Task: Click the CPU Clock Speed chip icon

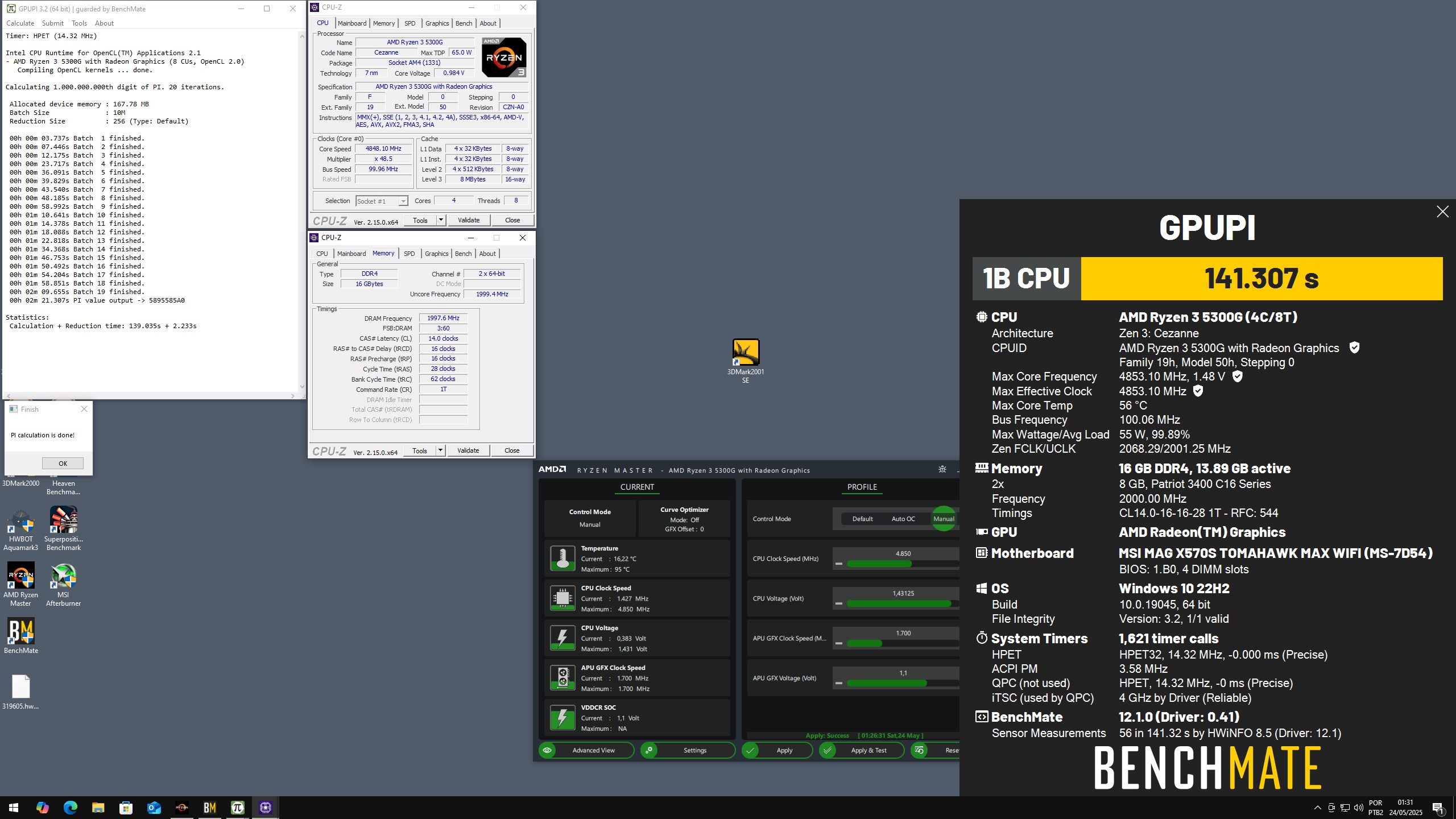Action: click(x=562, y=598)
